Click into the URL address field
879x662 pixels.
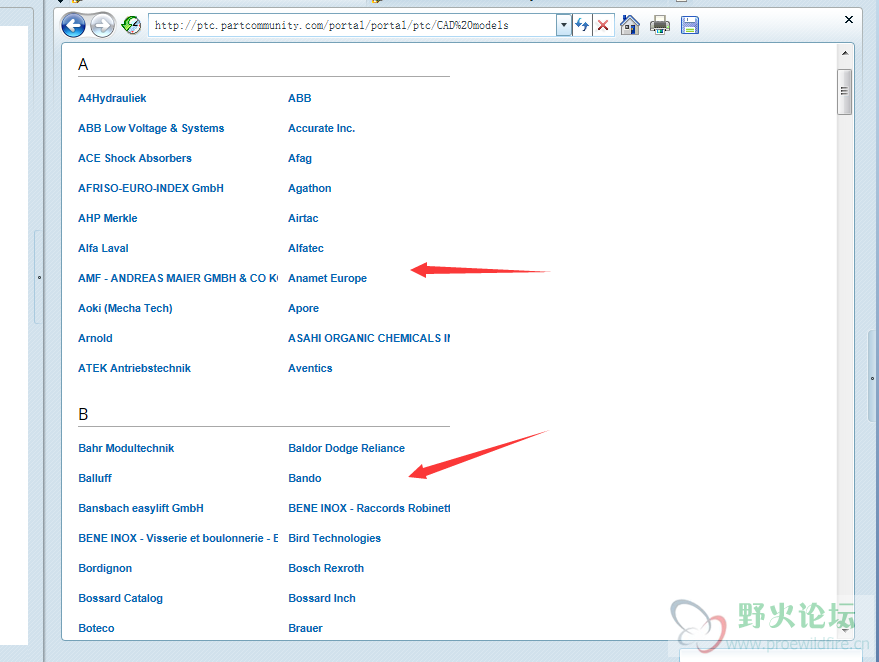click(x=352, y=25)
